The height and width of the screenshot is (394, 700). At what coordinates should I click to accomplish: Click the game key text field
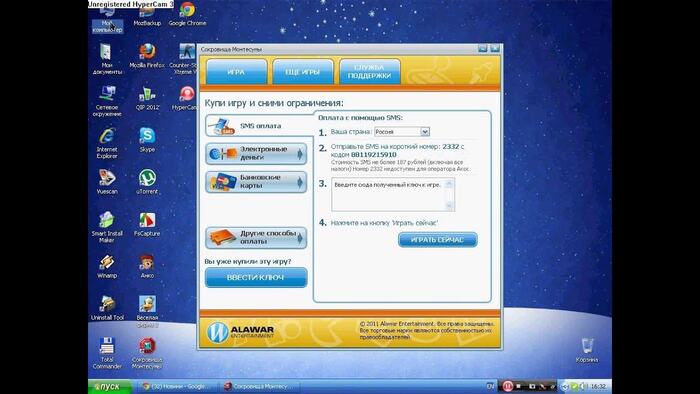coord(393,194)
